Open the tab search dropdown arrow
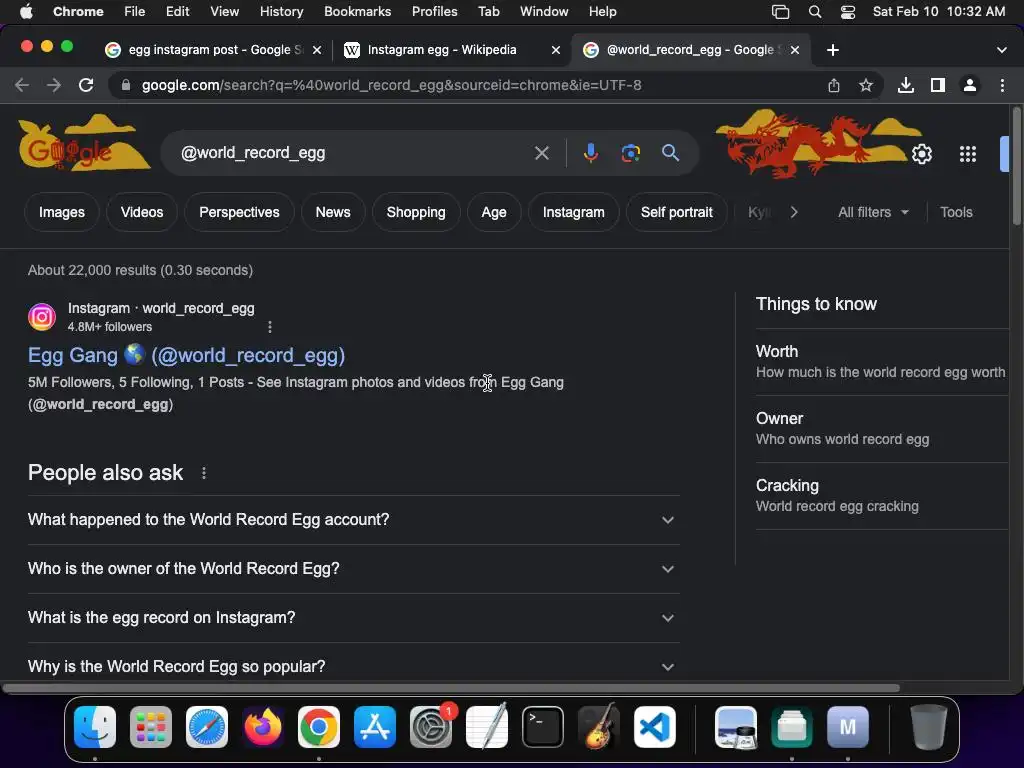This screenshot has height=768, width=1024. [x=1001, y=50]
